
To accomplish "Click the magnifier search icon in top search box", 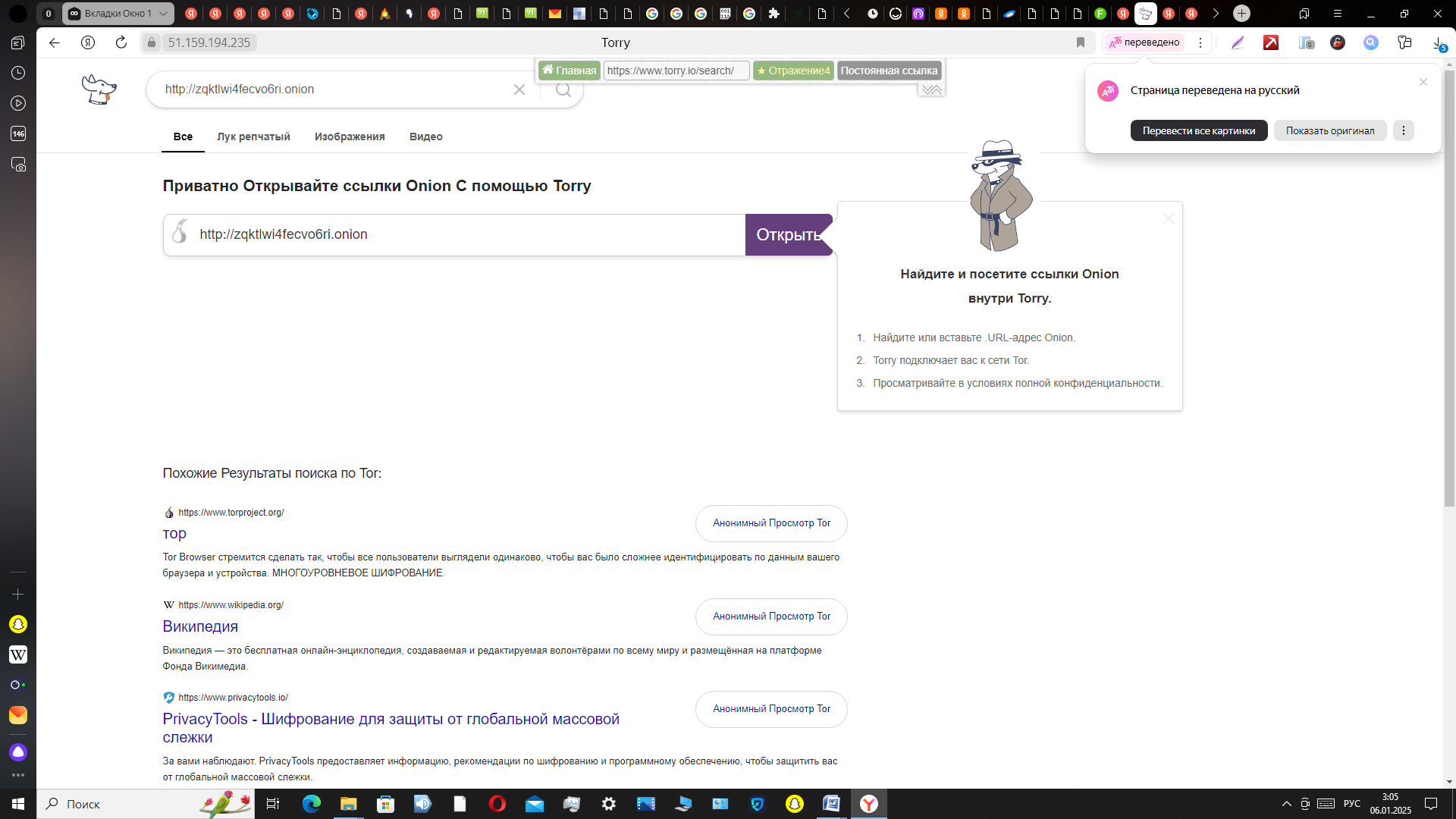I will point(563,89).
